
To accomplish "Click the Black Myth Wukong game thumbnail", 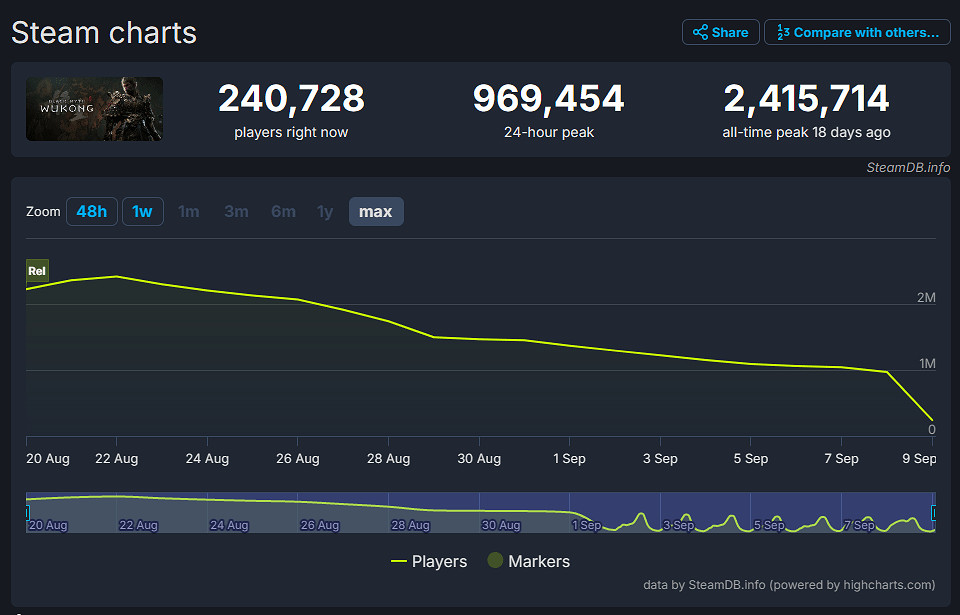I will point(94,109).
